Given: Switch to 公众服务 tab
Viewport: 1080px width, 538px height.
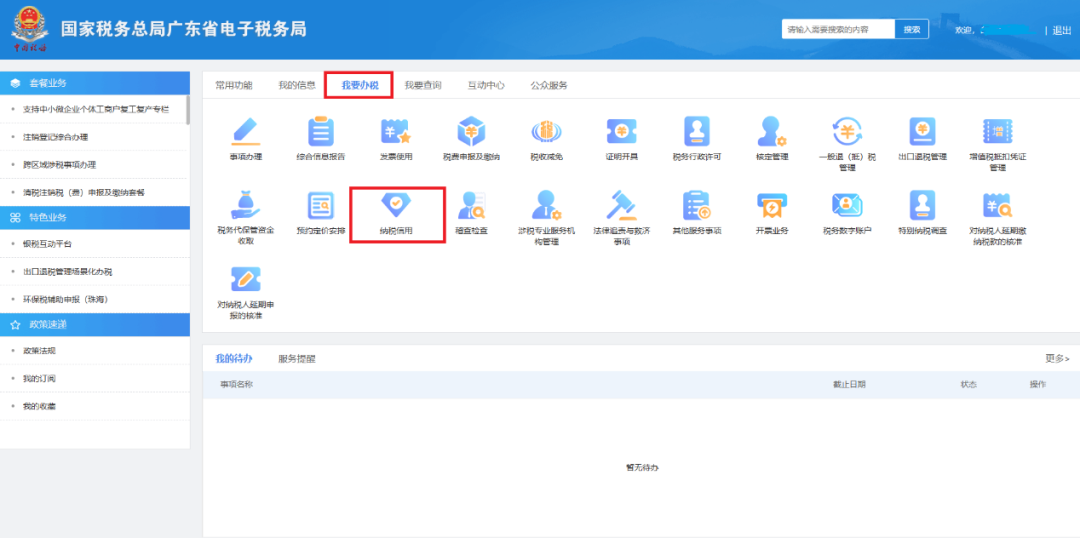Looking at the screenshot, I should point(549,85).
